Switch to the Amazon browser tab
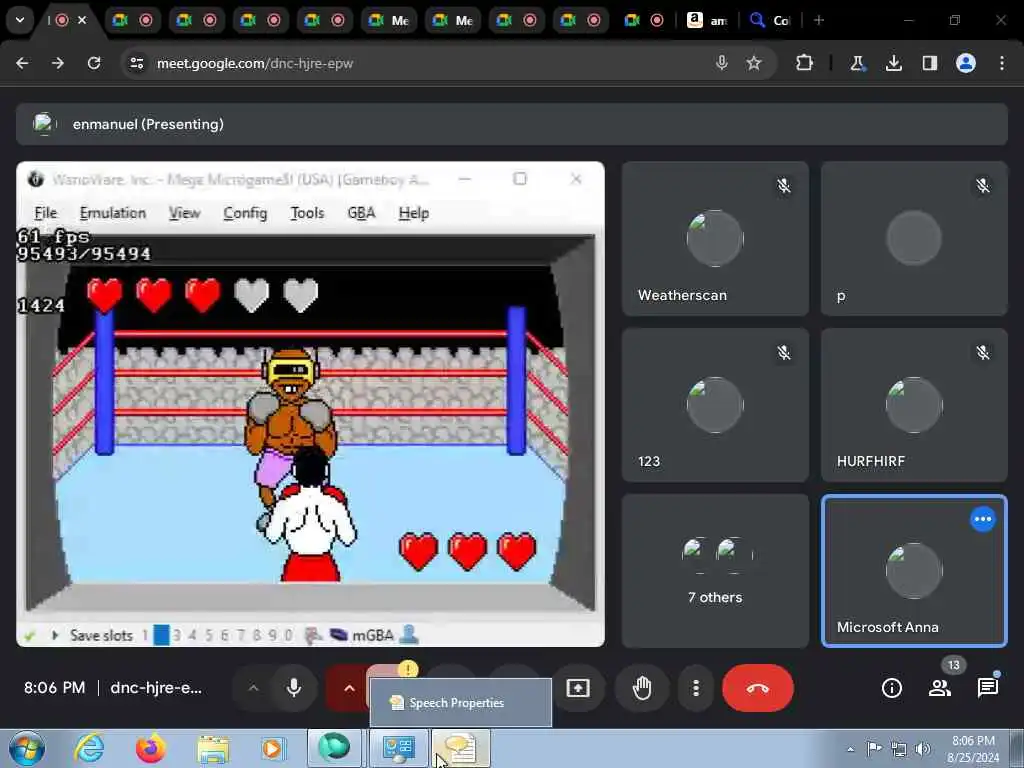Image resolution: width=1024 pixels, height=768 pixels. click(x=707, y=20)
